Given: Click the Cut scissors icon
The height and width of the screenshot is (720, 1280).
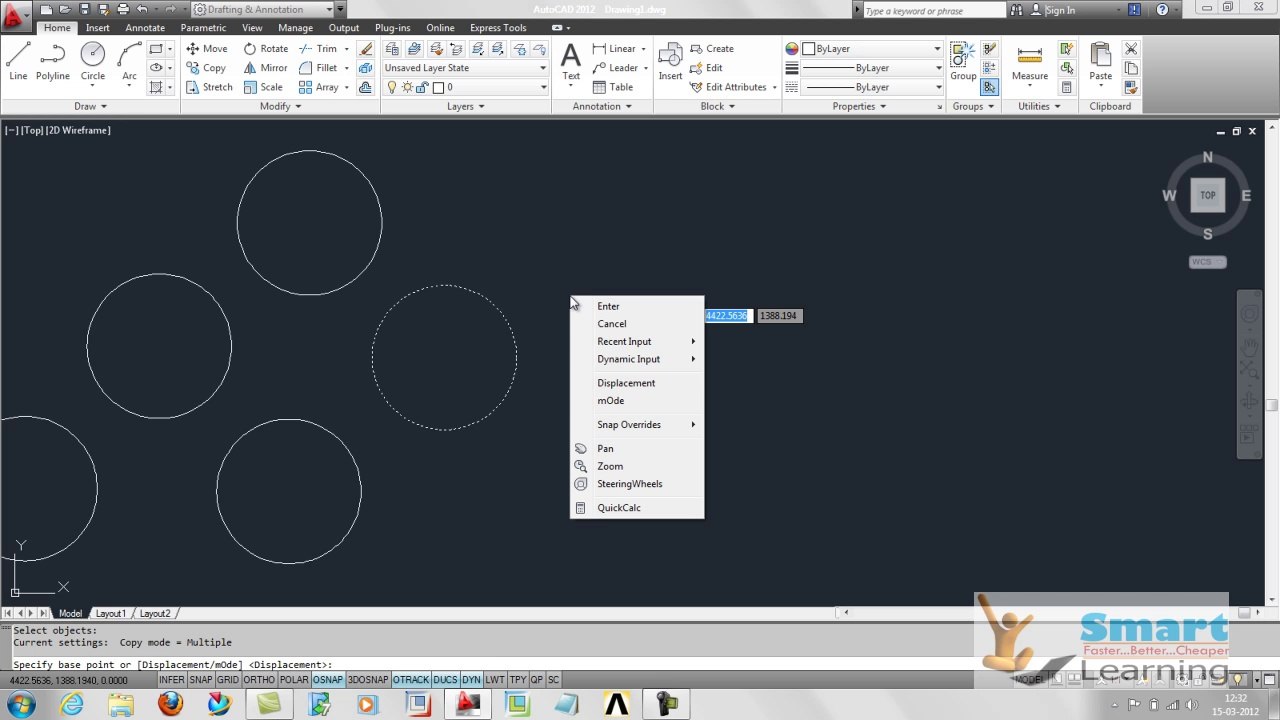Looking at the screenshot, I should tap(1131, 49).
